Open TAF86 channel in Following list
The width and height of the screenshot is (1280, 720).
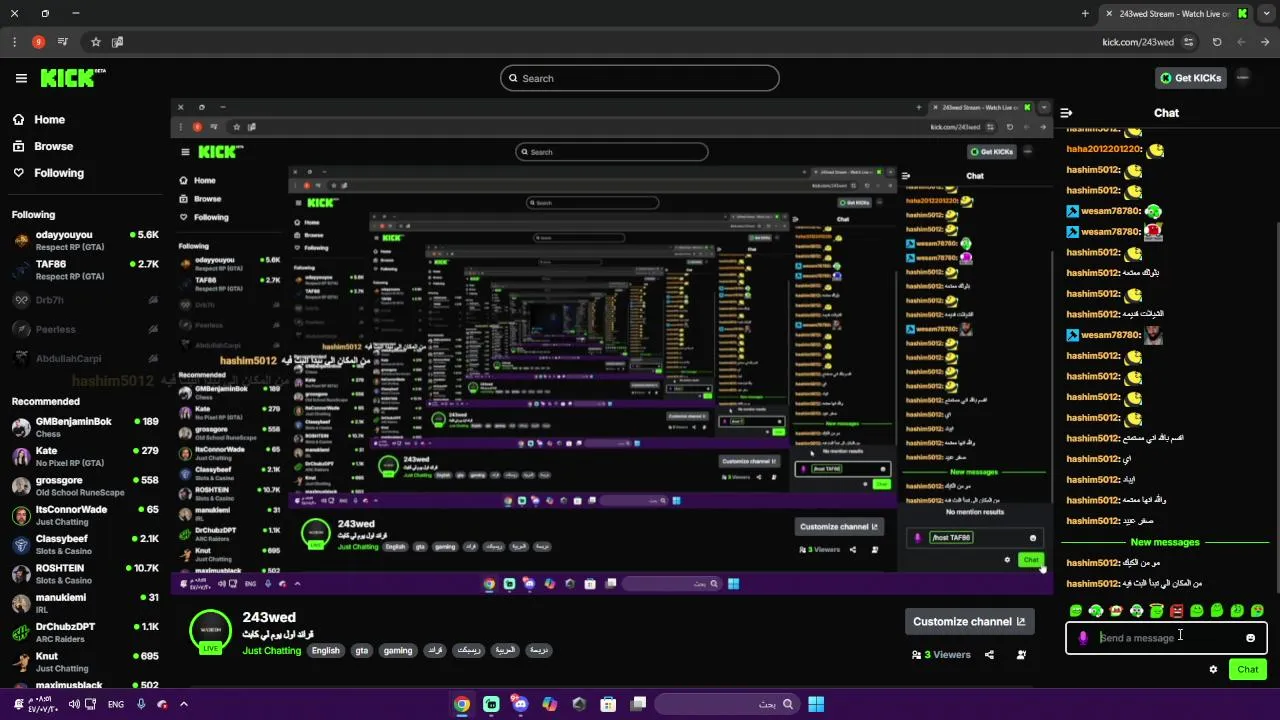coord(85,270)
